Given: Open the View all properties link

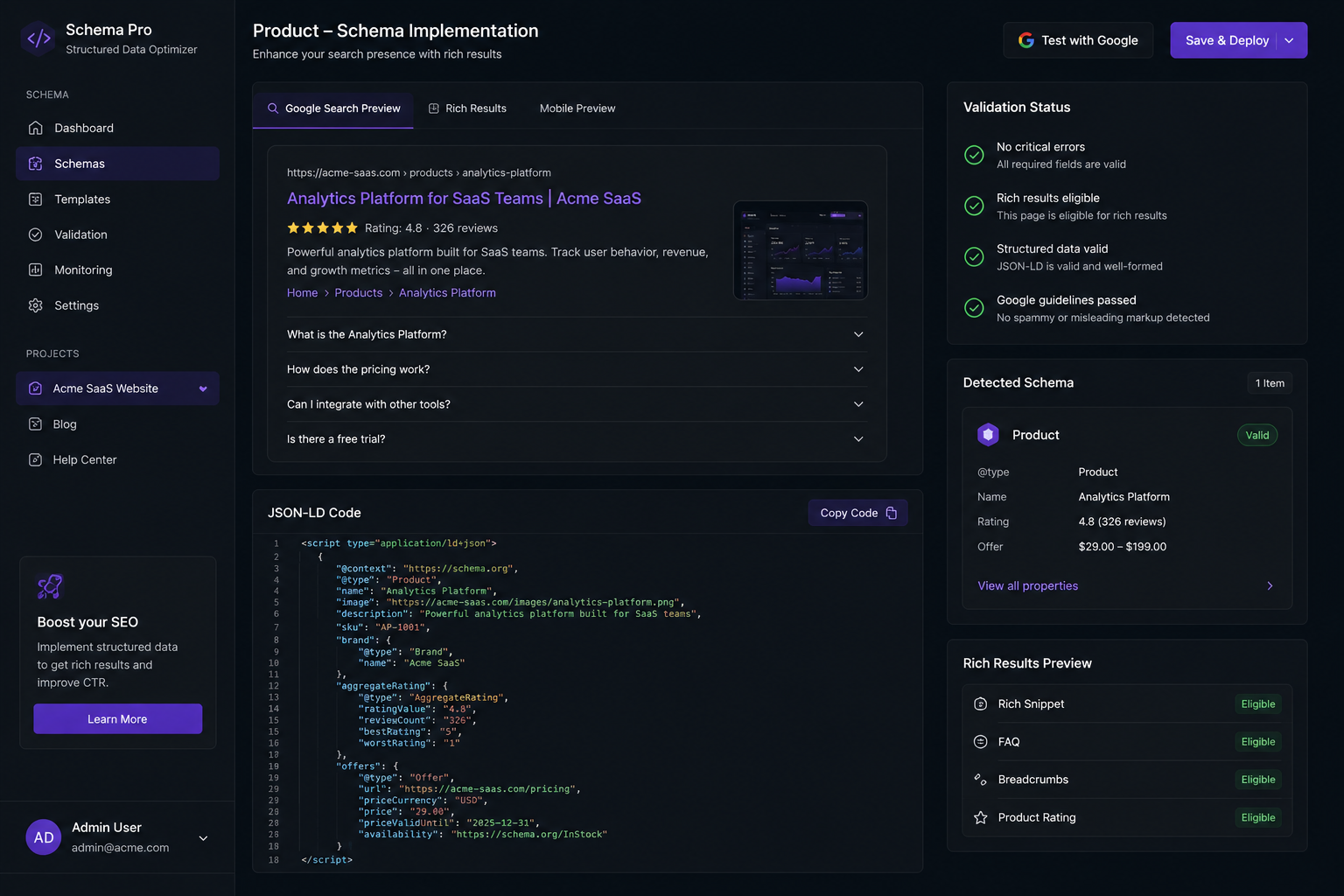Looking at the screenshot, I should pyautogui.click(x=1027, y=586).
